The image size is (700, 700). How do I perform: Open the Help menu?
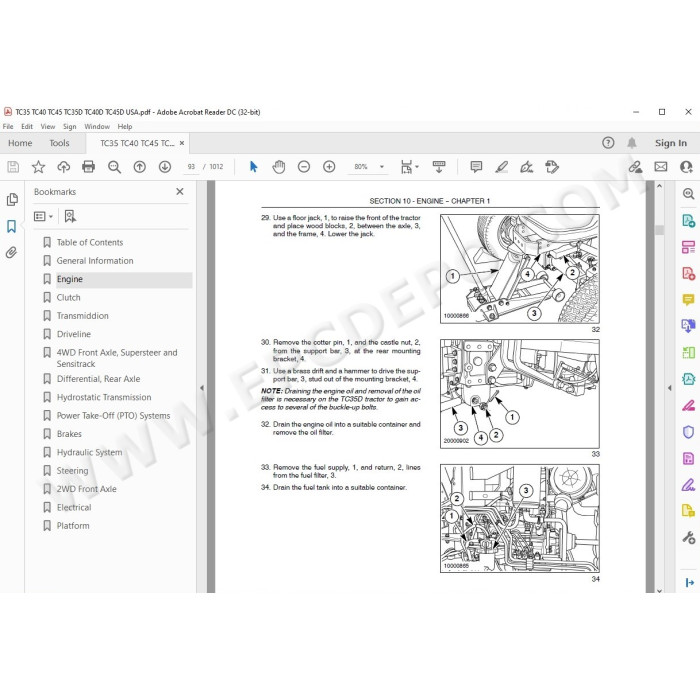(x=125, y=127)
